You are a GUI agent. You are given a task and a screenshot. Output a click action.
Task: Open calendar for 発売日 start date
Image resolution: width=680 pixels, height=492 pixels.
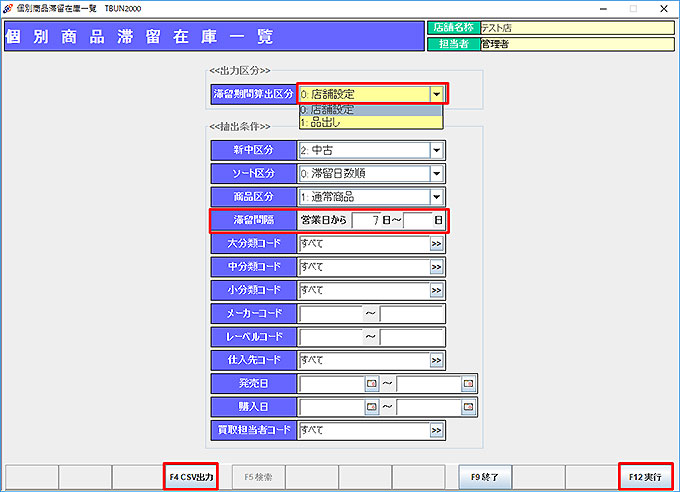(x=372, y=384)
